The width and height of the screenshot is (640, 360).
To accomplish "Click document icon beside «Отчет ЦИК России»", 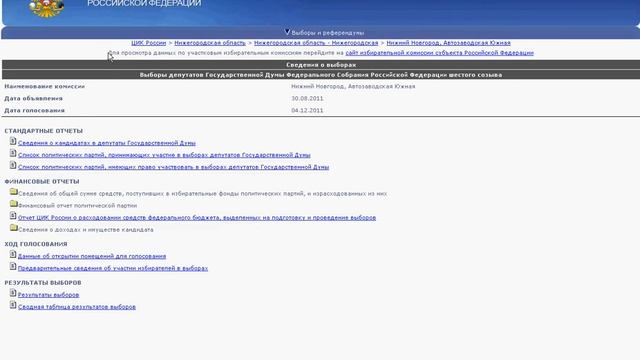I will coord(13,216).
